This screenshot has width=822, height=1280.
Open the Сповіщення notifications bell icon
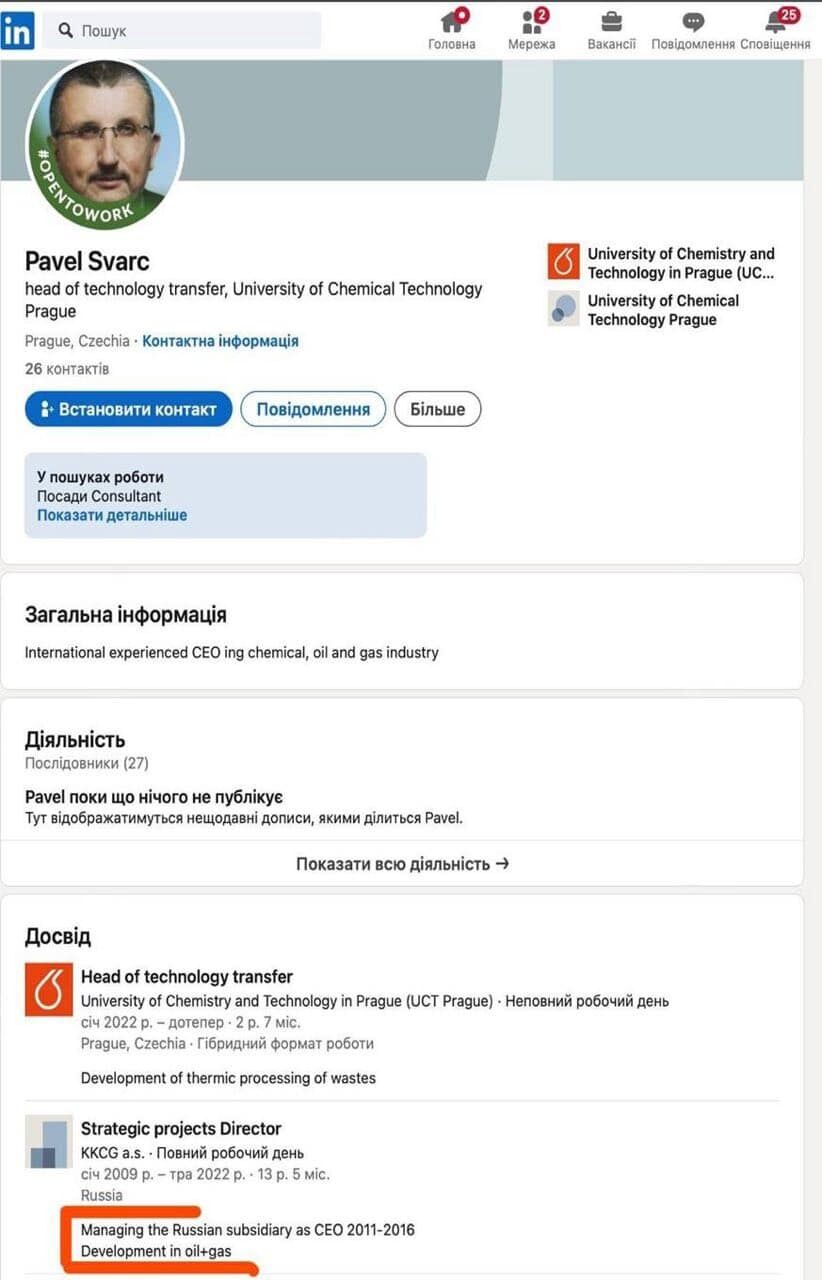point(777,21)
